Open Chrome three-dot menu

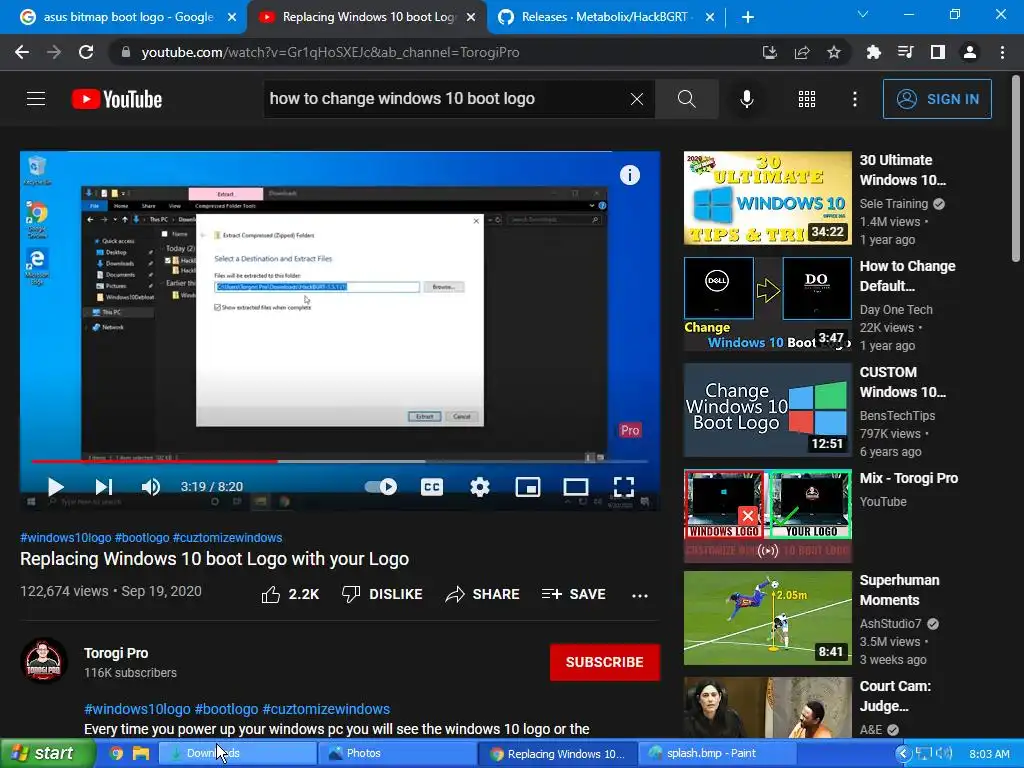(x=1002, y=52)
